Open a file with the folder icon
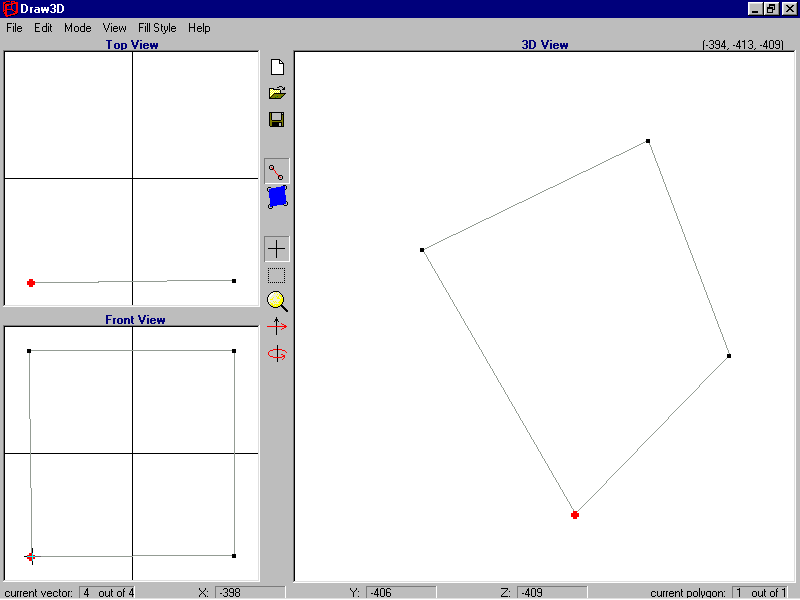 point(277,93)
